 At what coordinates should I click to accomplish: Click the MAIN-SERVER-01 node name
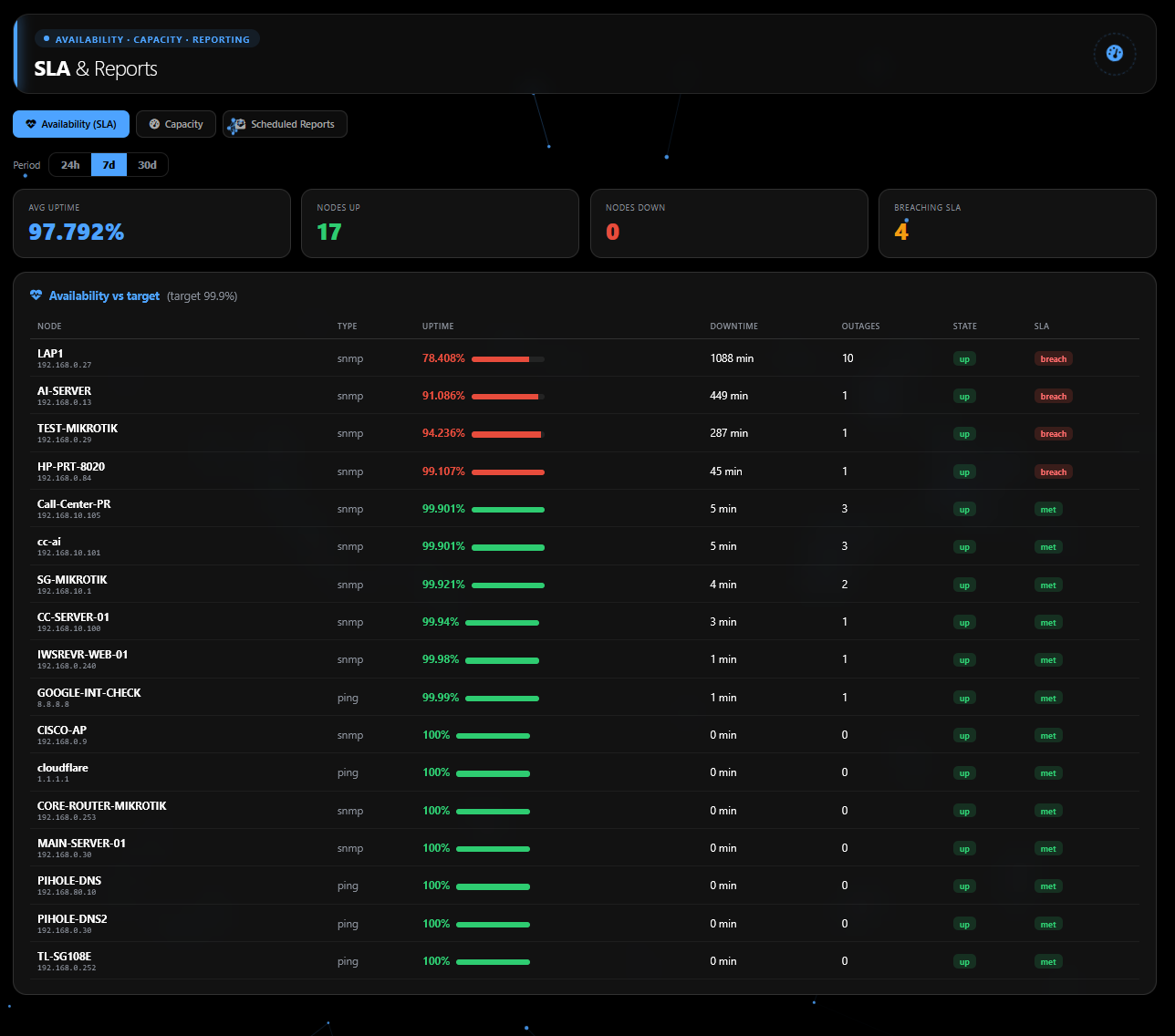click(x=81, y=843)
